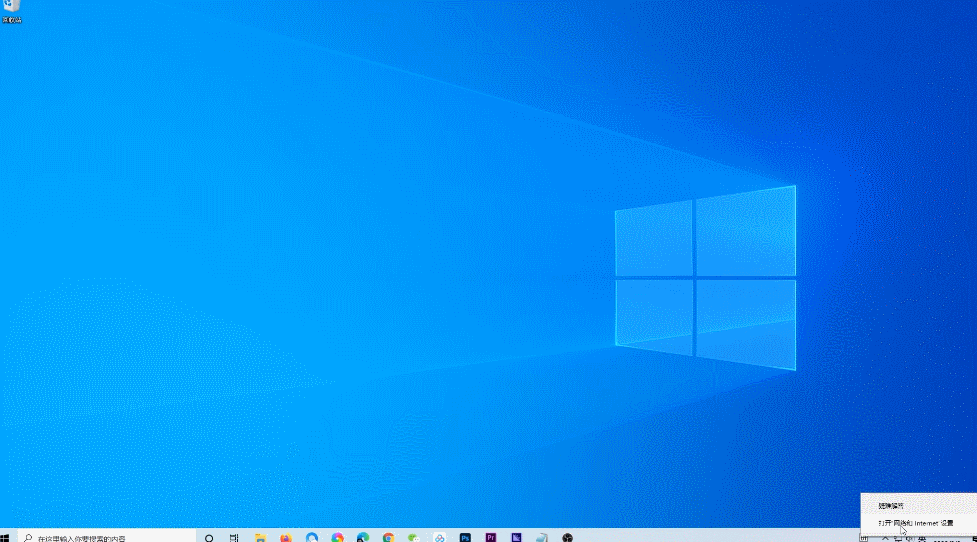This screenshot has height=542, width=977.
Task: Launch Premiere Pro (Pr) from the taskbar
Action: point(490,538)
